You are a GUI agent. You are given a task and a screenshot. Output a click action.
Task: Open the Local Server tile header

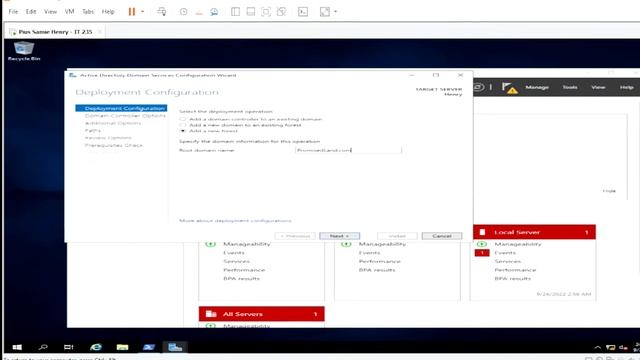coord(534,232)
